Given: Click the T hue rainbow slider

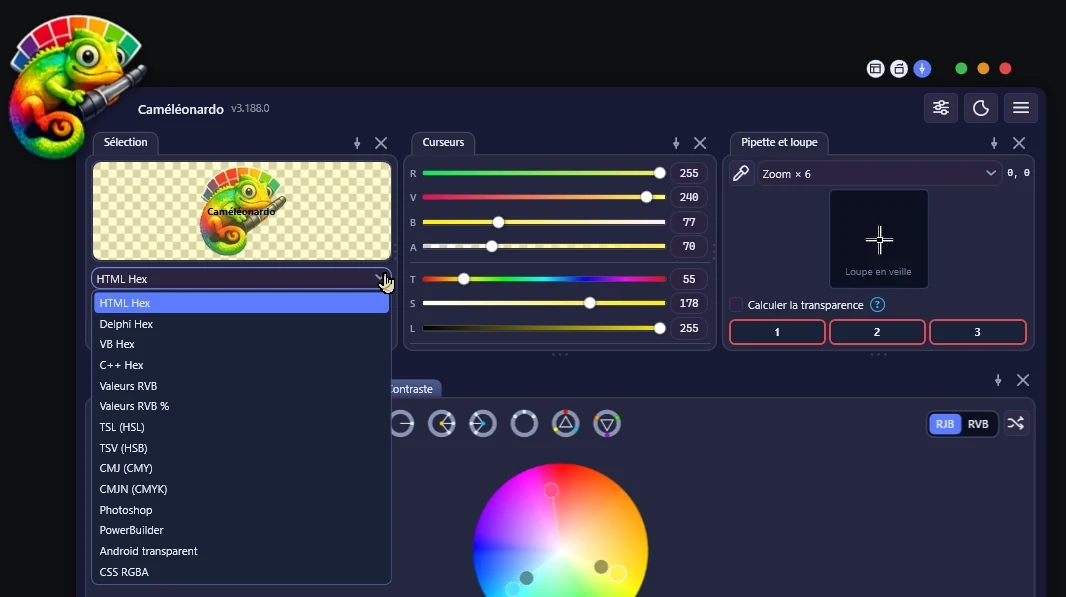Looking at the screenshot, I should [x=544, y=279].
